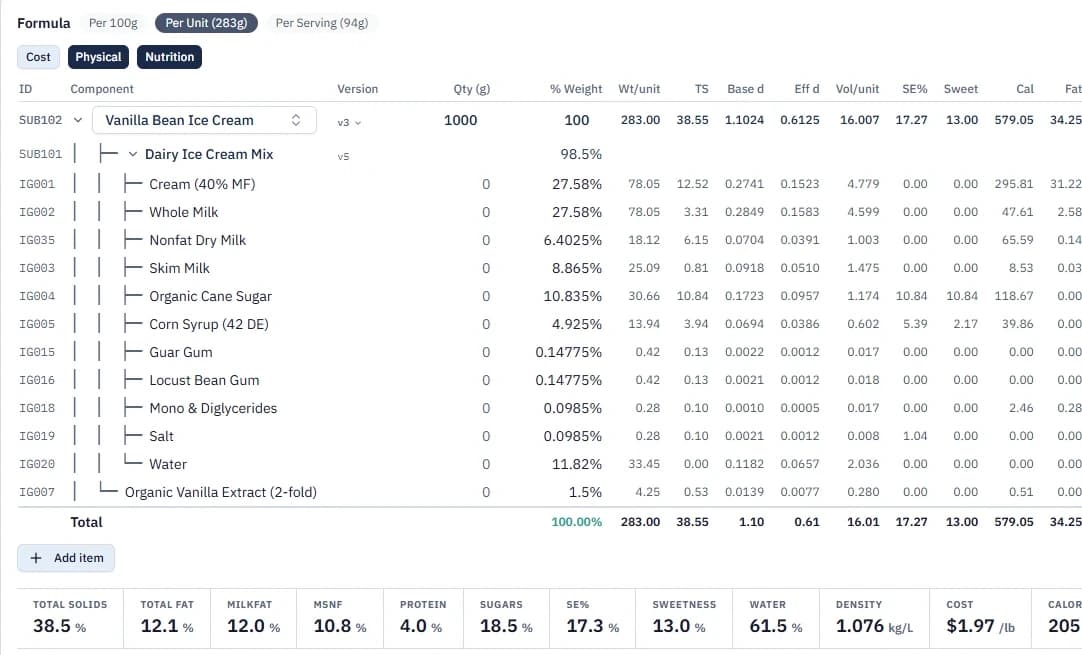Click the 98.5% weight of Dairy Ice Cream Mix
This screenshot has width=1082, height=655.
point(580,155)
